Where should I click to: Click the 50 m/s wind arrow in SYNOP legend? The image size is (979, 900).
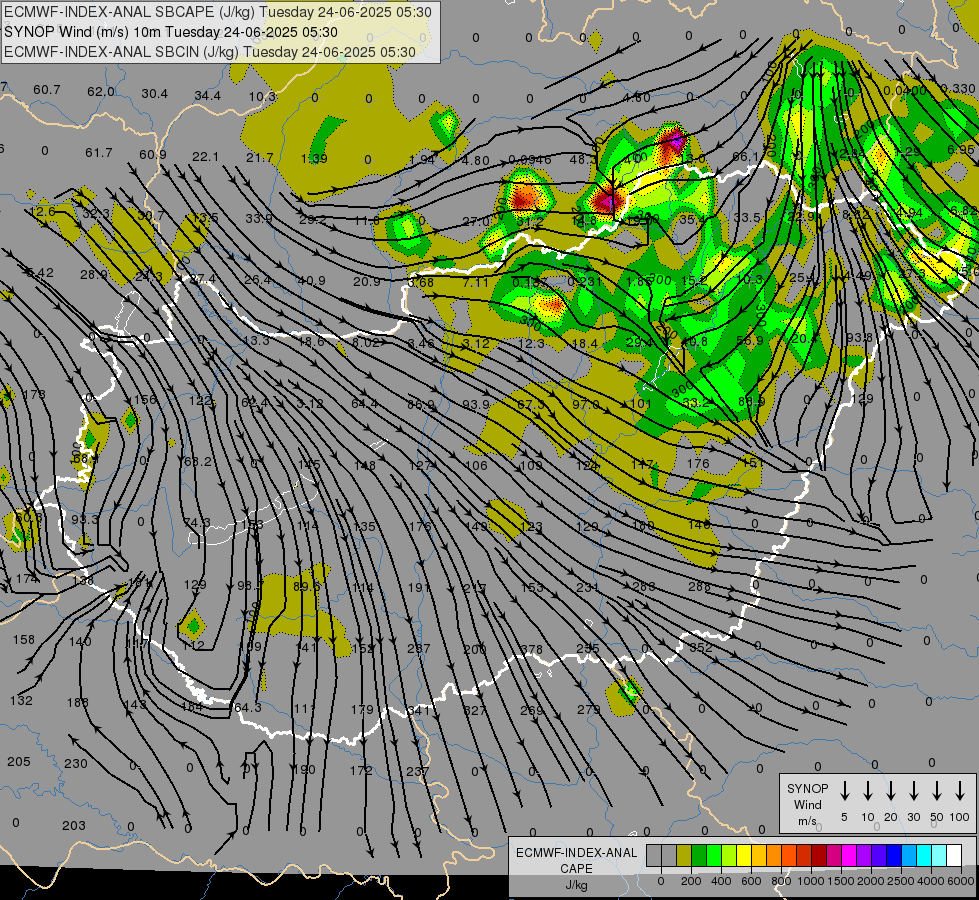[x=937, y=791]
